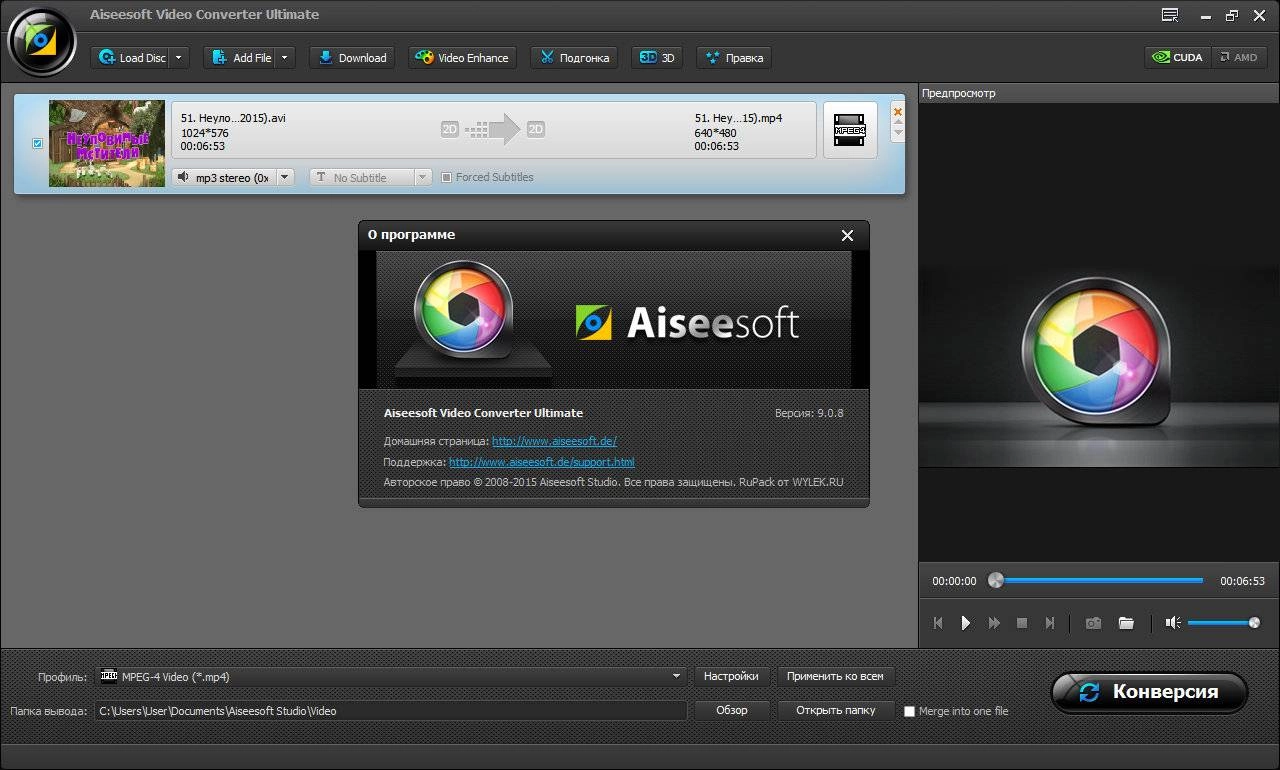Mute audio with the speaker icon
Screen dimensions: 1280x770
[1173, 623]
